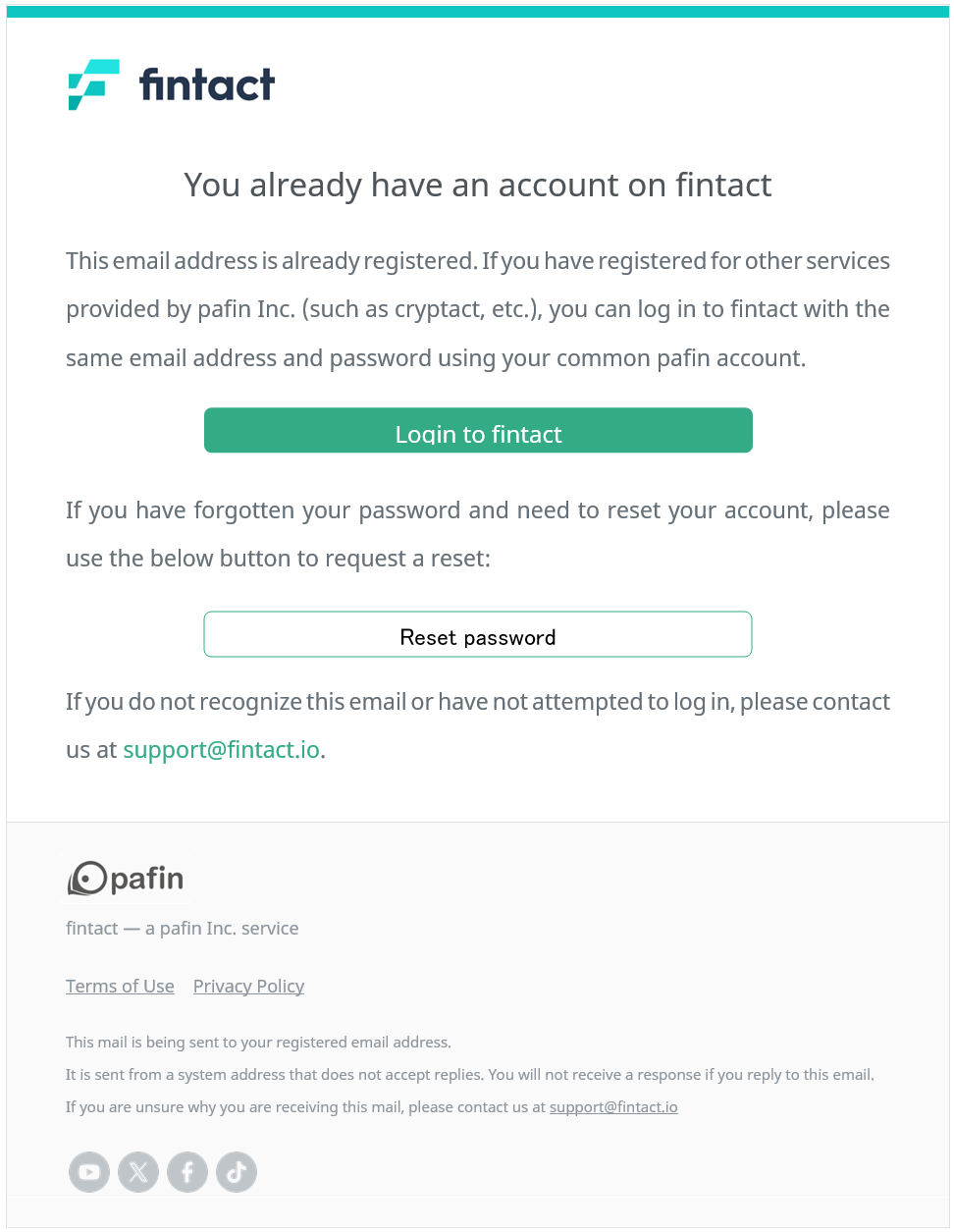954x1232 pixels.
Task: Click the Reset password button
Action: pos(478,634)
